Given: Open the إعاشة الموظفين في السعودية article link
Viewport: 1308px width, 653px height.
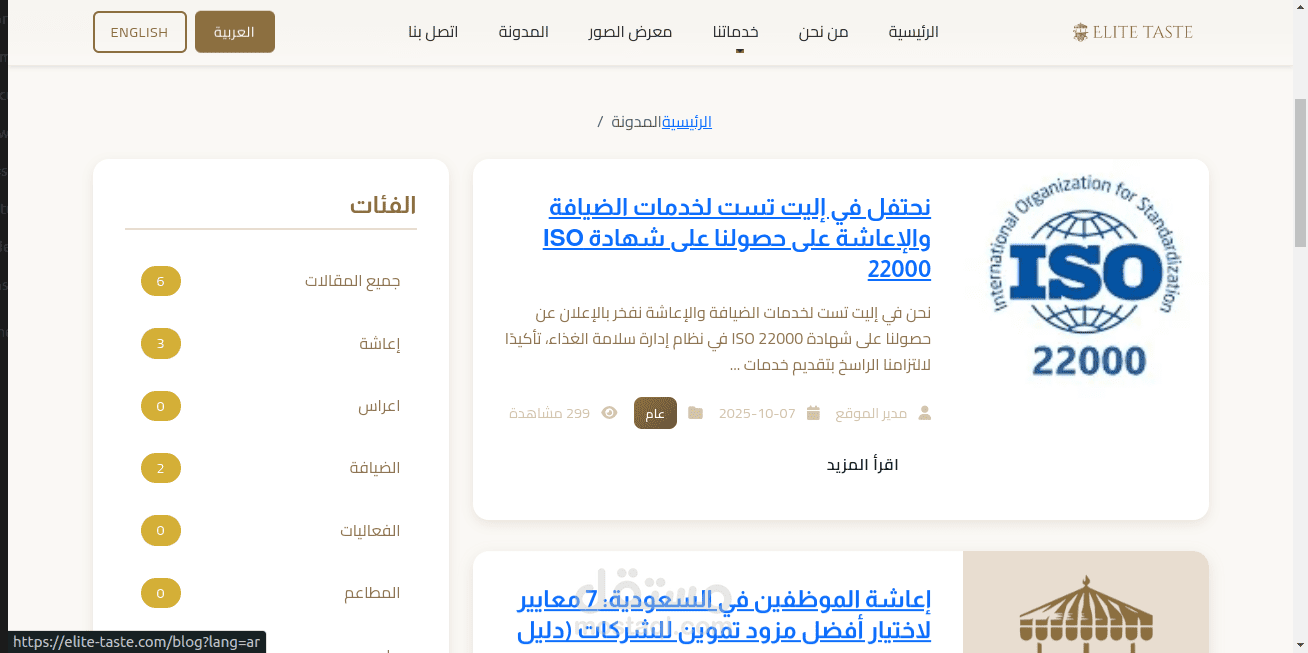Looking at the screenshot, I should pos(726,615).
